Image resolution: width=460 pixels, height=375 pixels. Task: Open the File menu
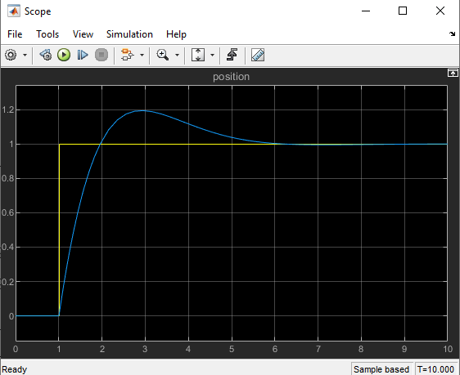pyautogui.click(x=15, y=34)
